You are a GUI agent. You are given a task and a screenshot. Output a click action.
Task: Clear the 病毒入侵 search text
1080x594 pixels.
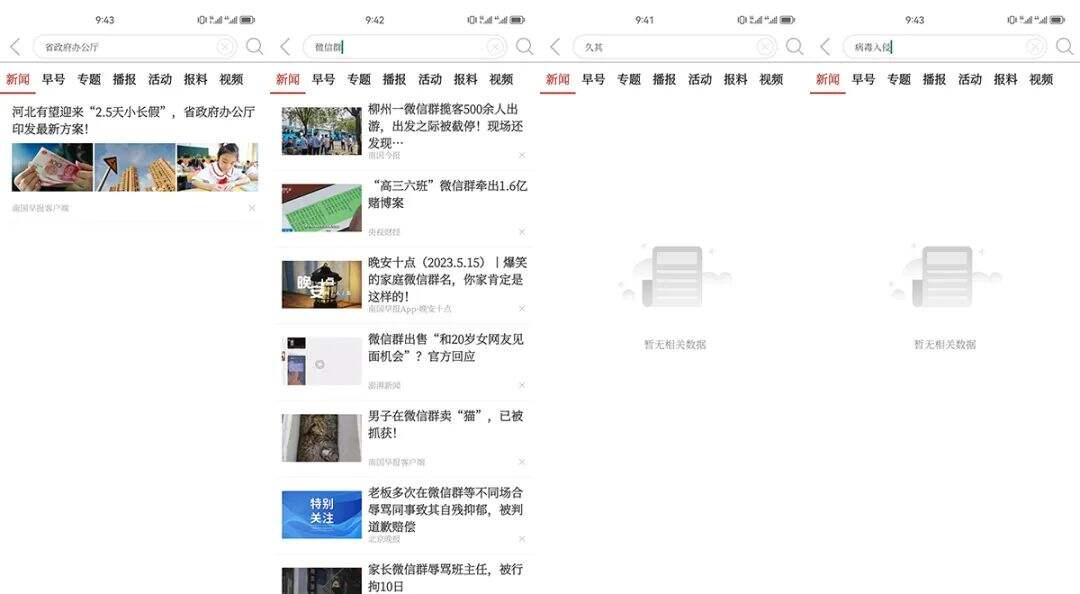coord(1035,47)
